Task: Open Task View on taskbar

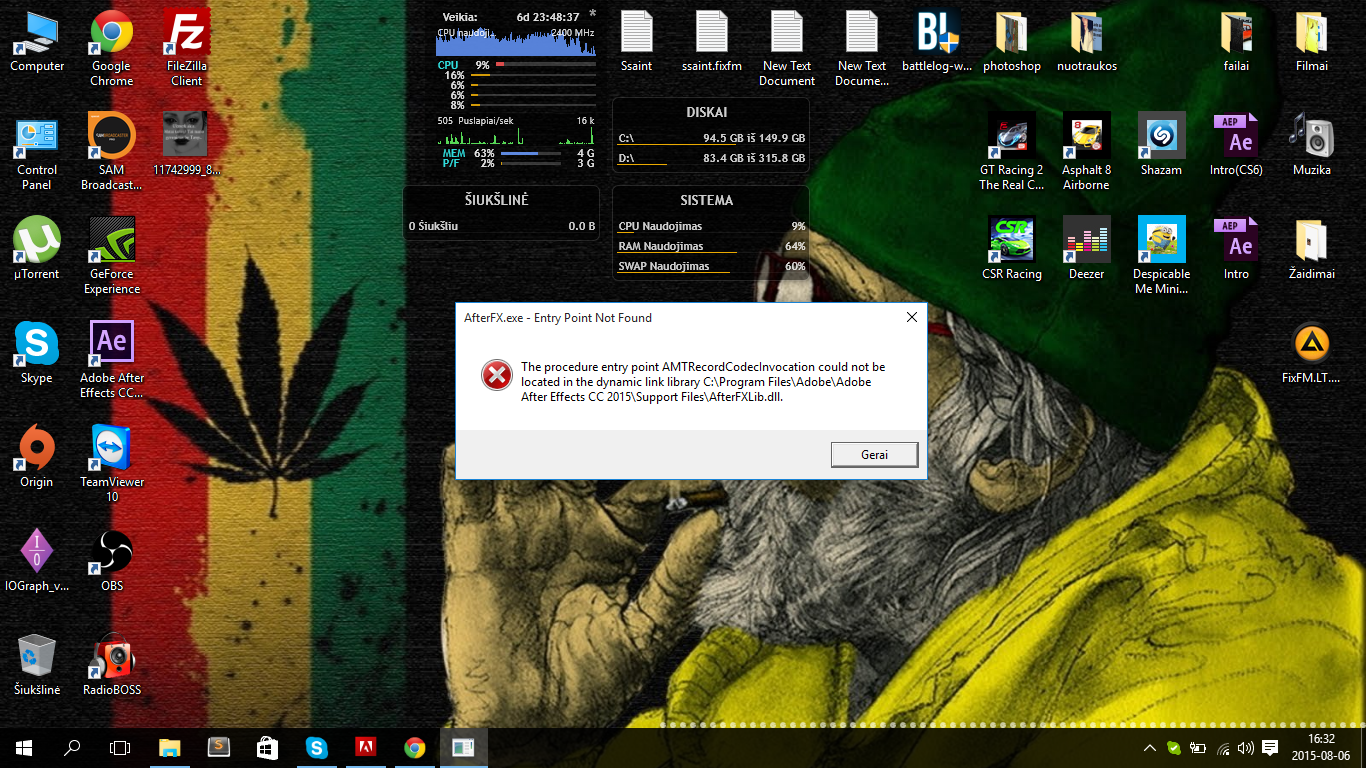Action: pyautogui.click(x=120, y=747)
